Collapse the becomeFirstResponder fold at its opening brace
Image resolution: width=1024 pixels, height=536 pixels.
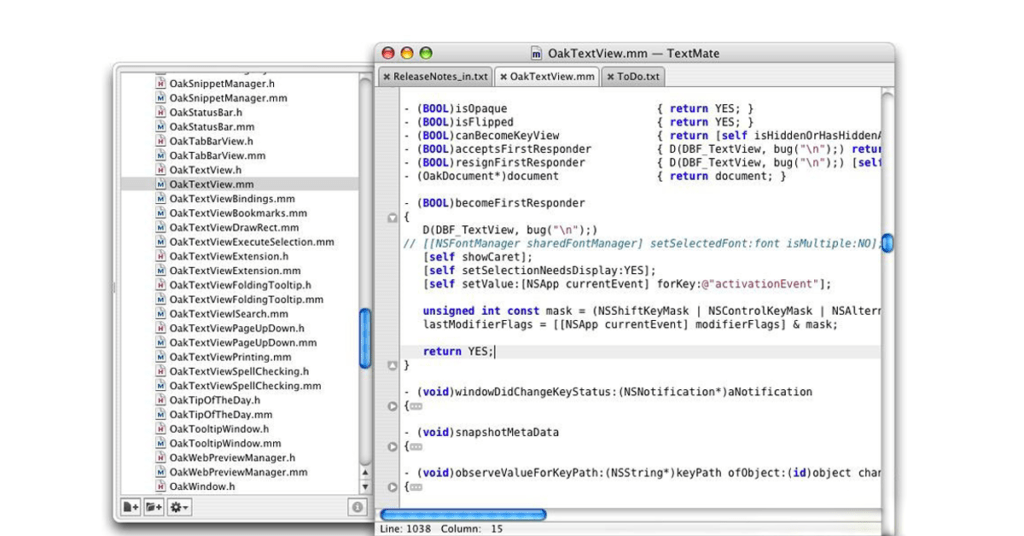(x=392, y=217)
